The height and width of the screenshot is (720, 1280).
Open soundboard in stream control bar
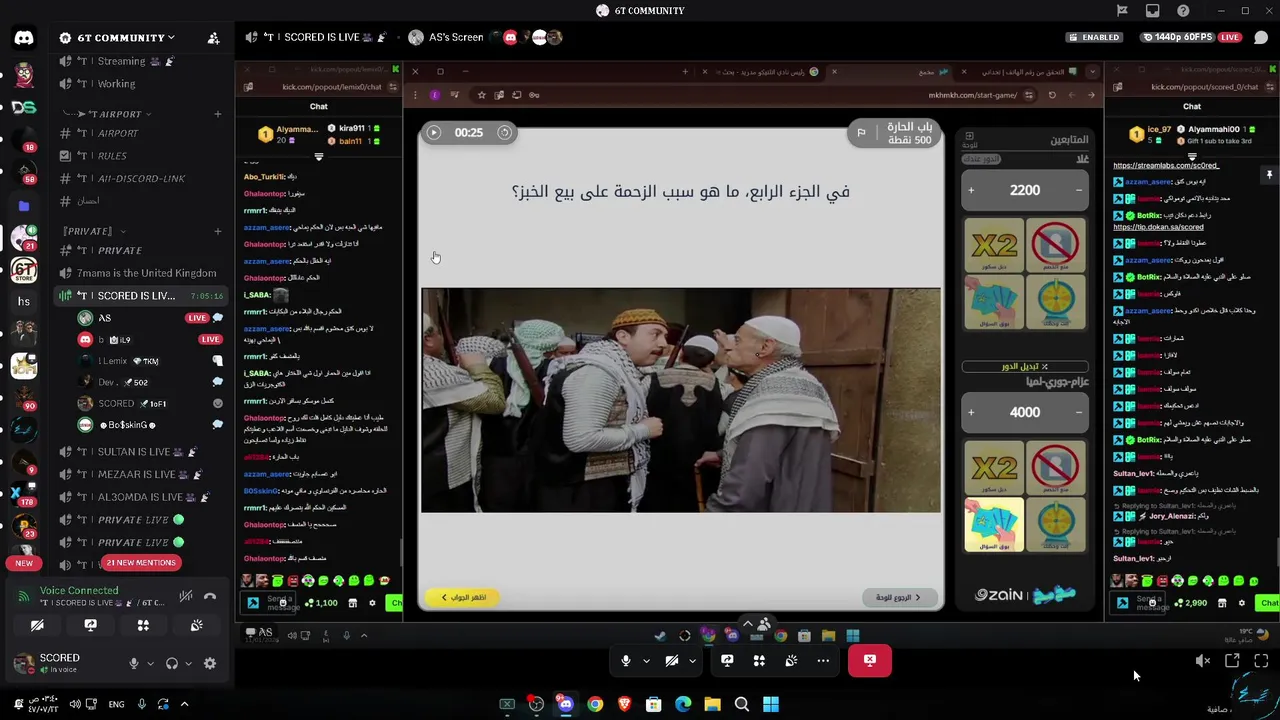click(x=791, y=660)
